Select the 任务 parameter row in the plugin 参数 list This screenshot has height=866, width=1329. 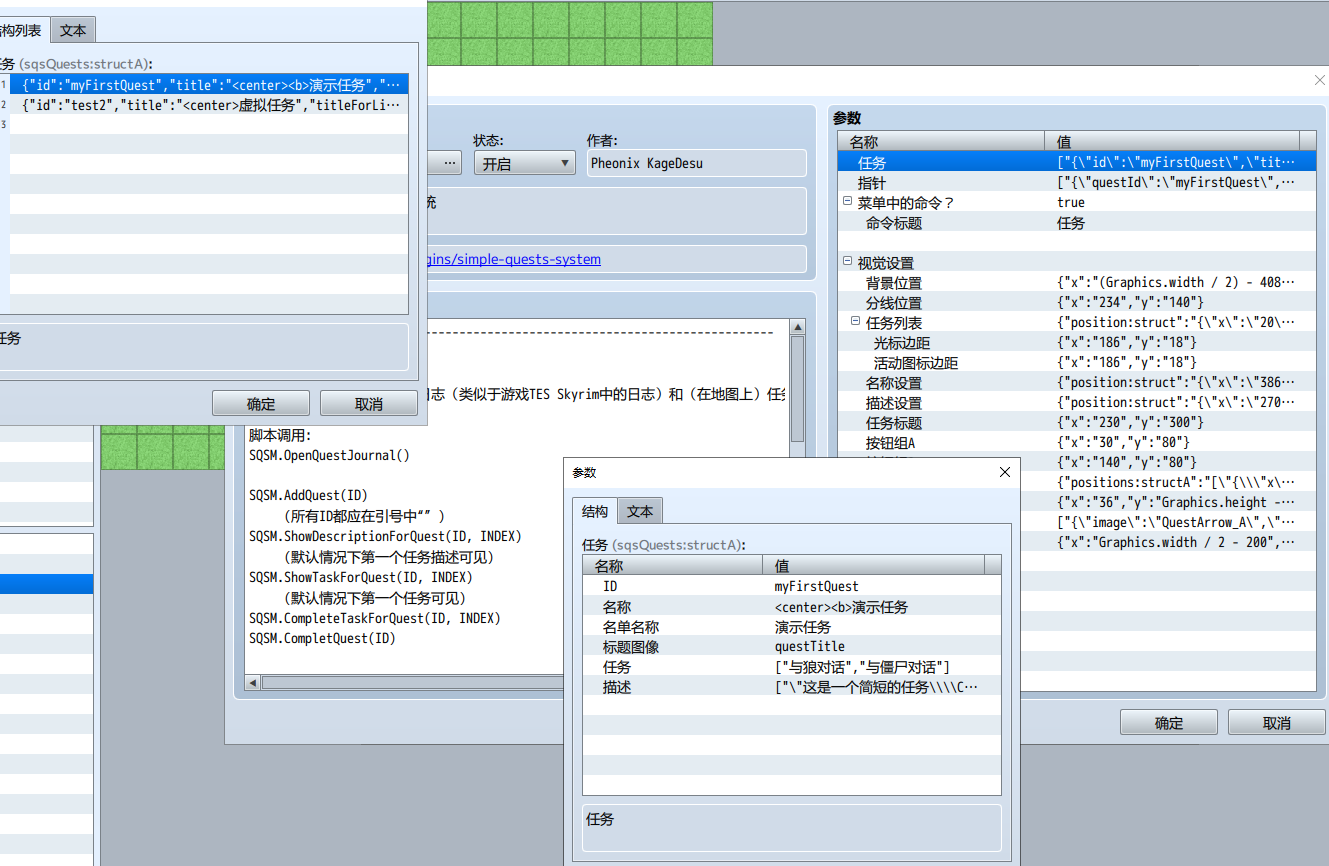pos(1076,162)
